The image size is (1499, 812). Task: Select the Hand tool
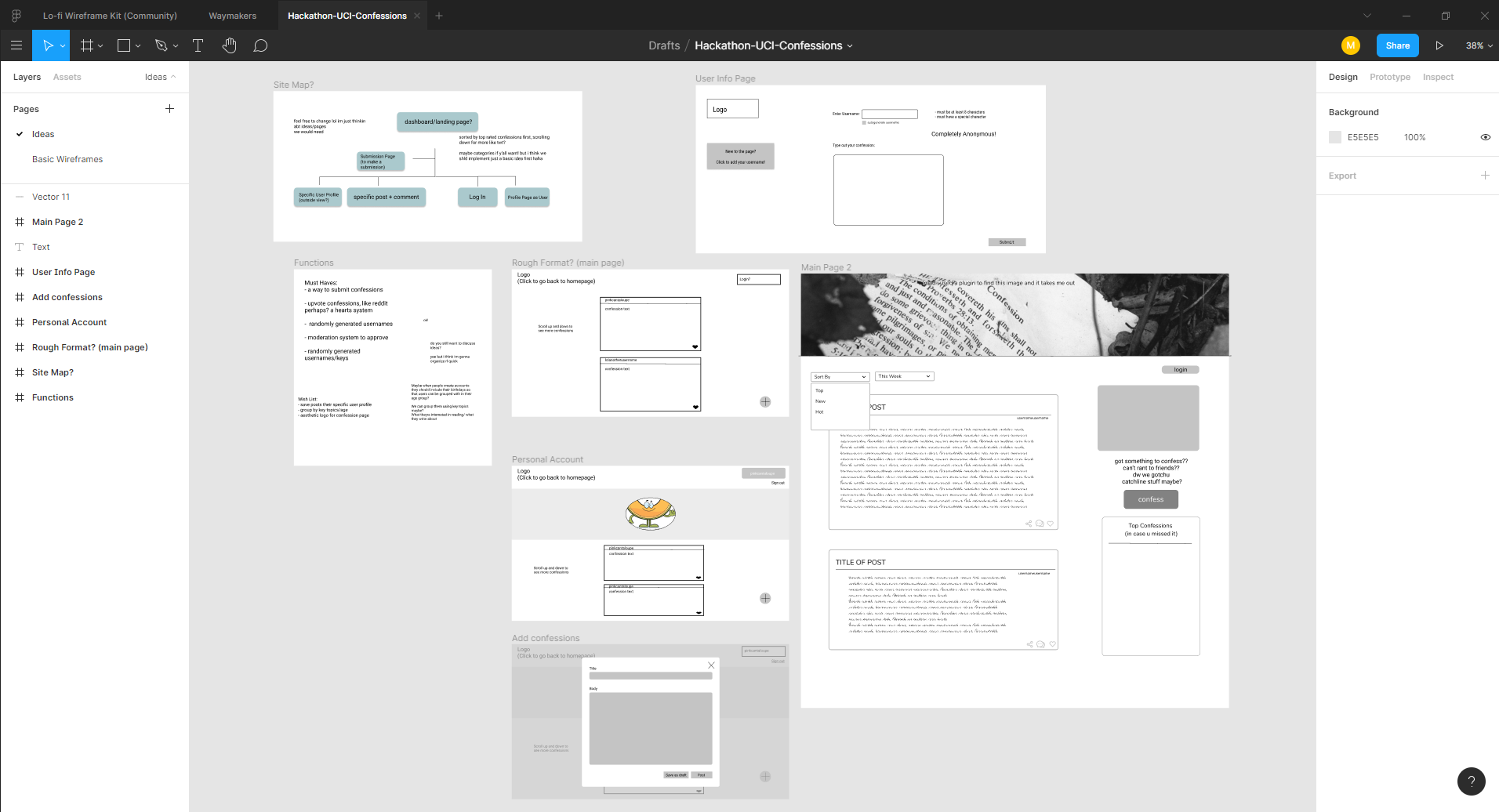tap(229, 45)
